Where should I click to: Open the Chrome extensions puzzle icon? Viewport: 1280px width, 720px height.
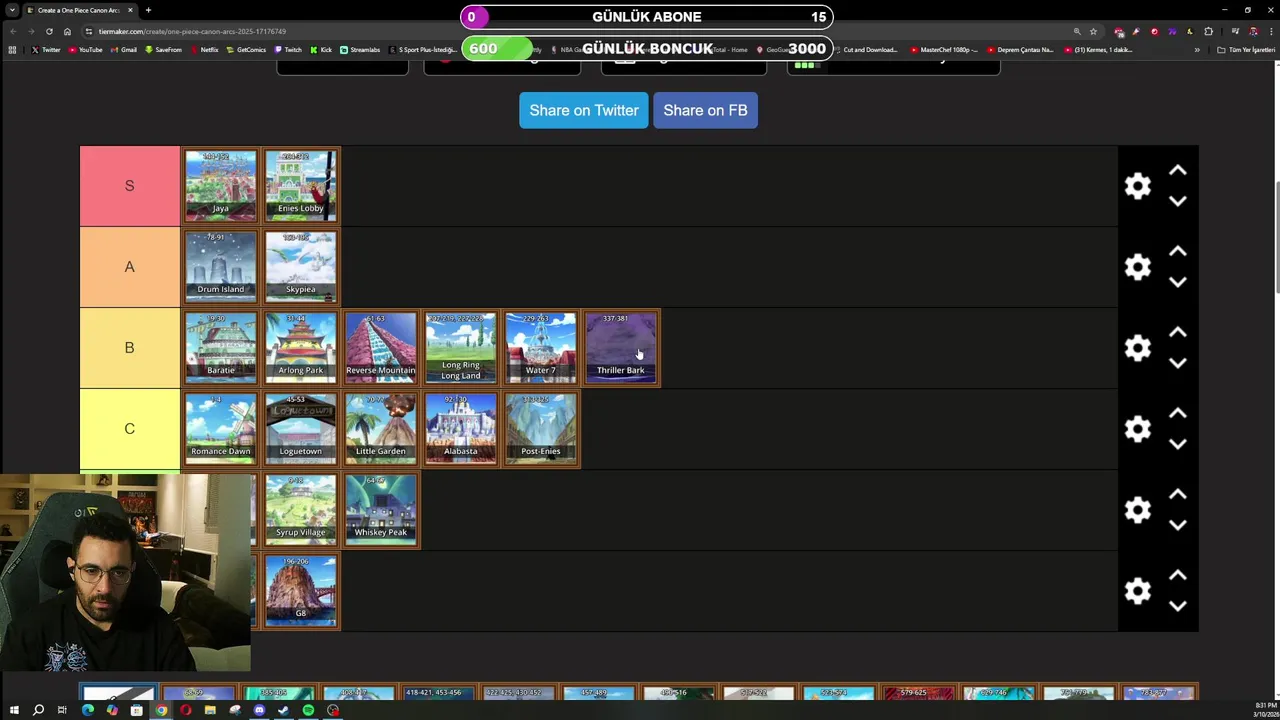(1208, 31)
